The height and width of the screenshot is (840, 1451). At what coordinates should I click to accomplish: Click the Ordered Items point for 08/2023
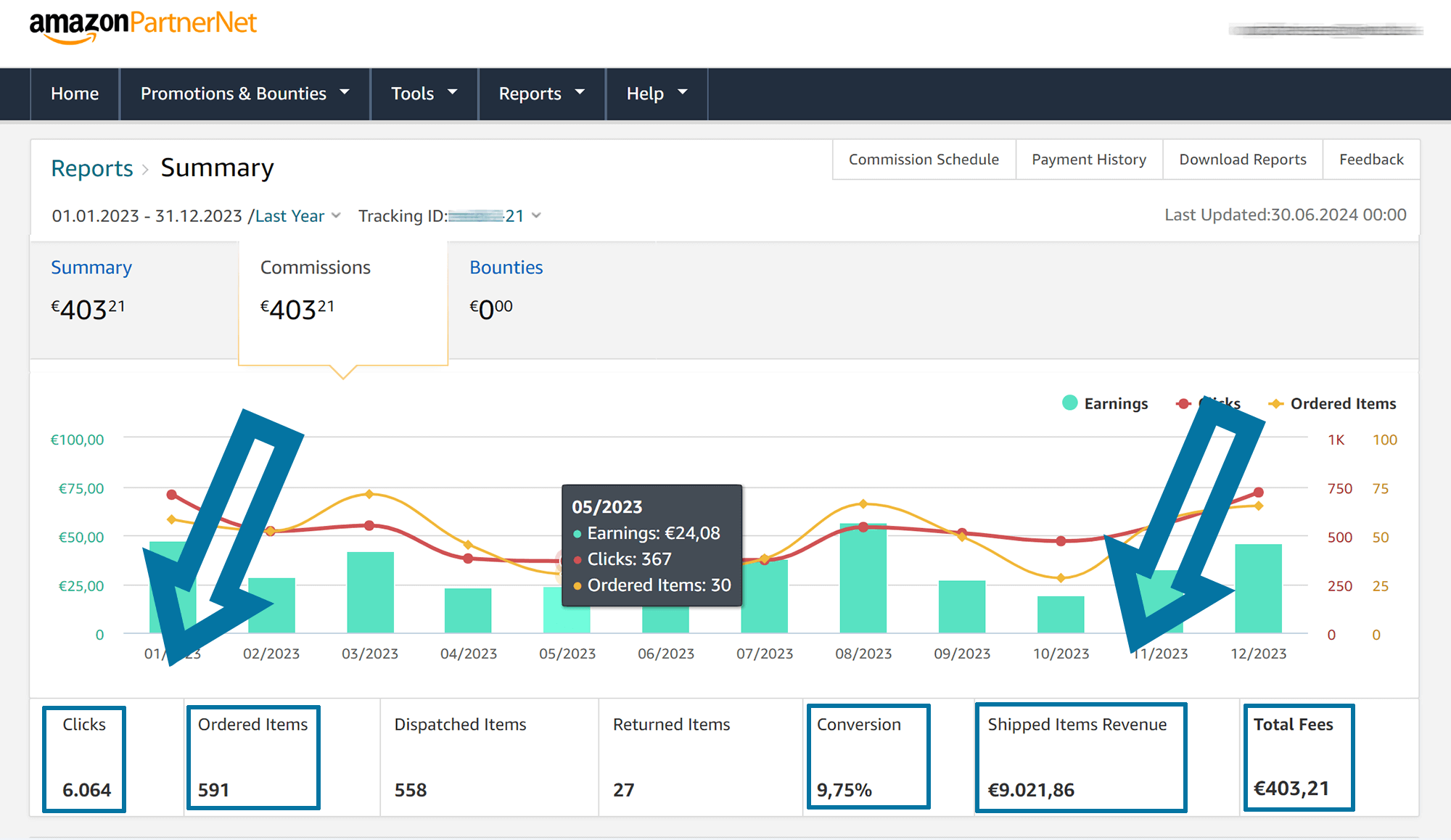(x=863, y=503)
